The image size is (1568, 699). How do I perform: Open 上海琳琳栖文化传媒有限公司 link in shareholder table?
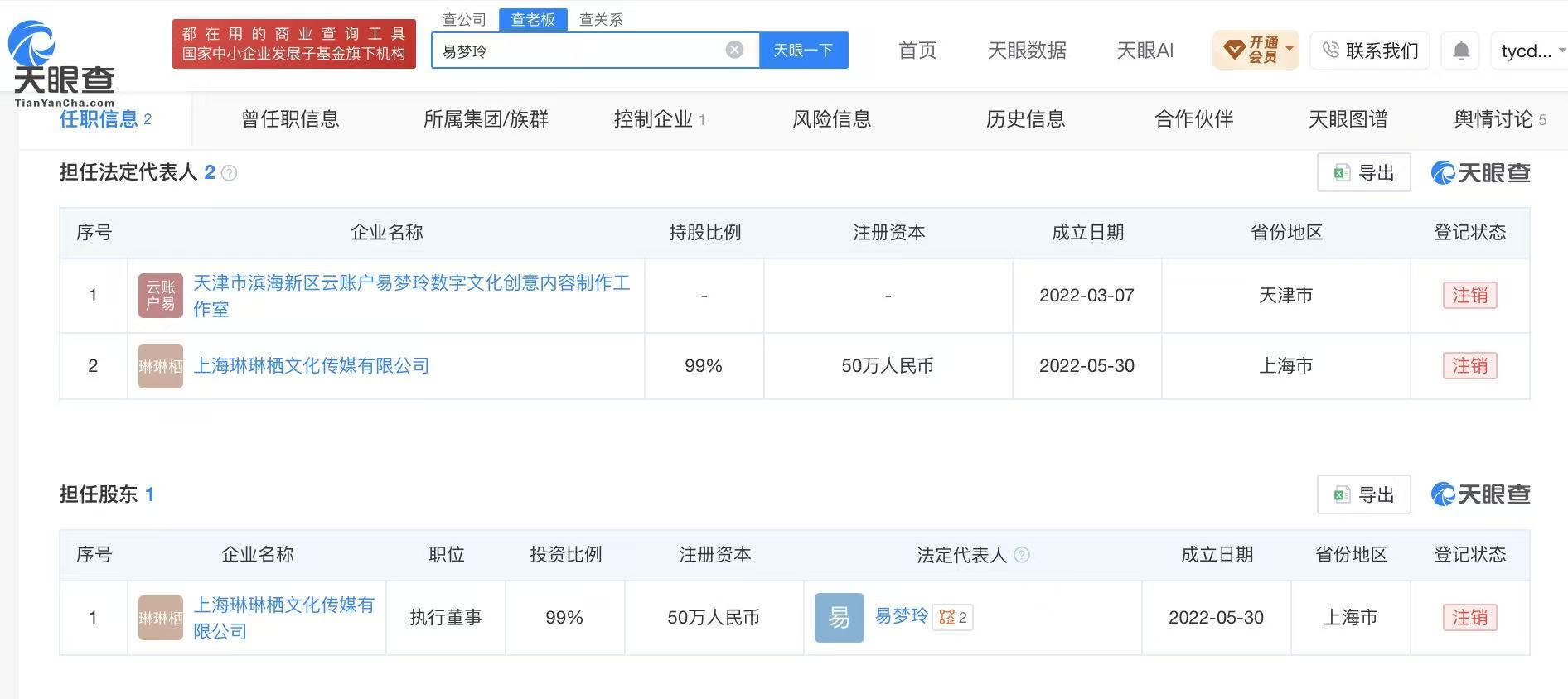point(283,618)
